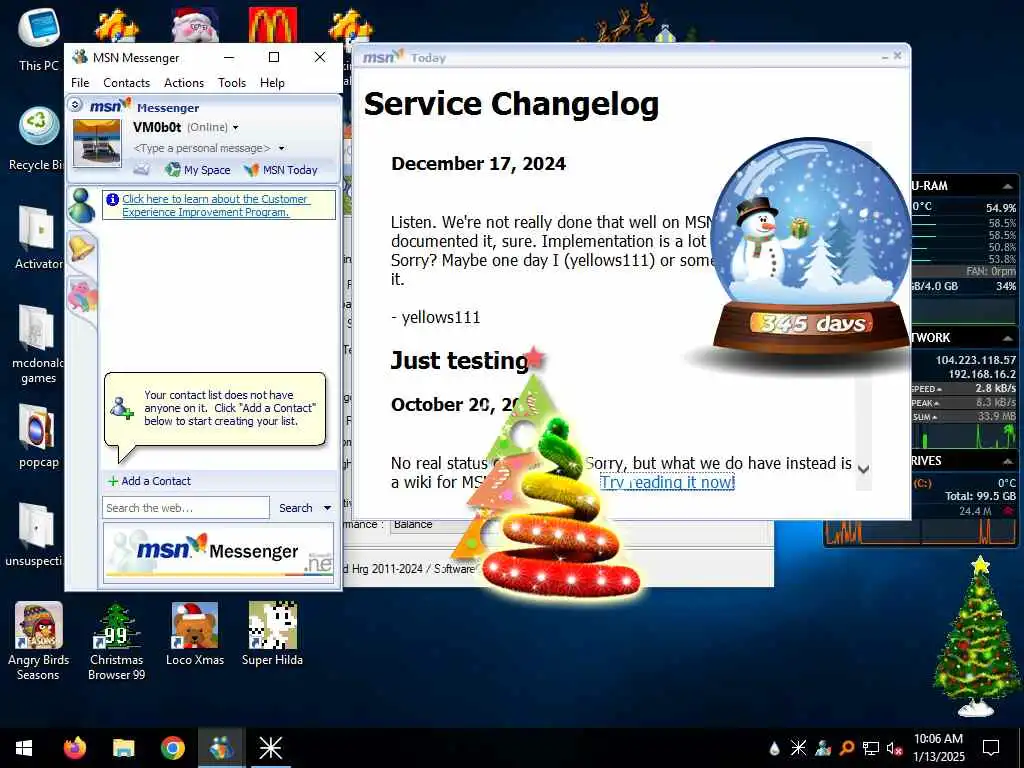
Task: Click the orange magnifier tray icon
Action: (x=847, y=748)
